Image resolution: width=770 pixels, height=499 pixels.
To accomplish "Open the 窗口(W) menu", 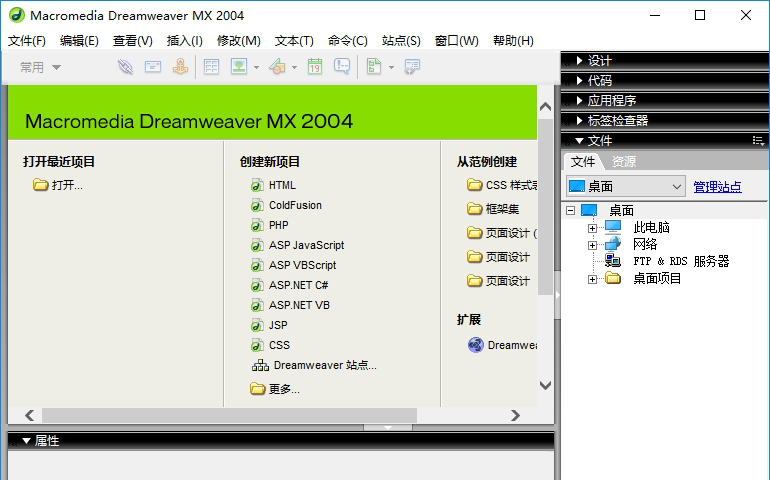I will point(457,41).
